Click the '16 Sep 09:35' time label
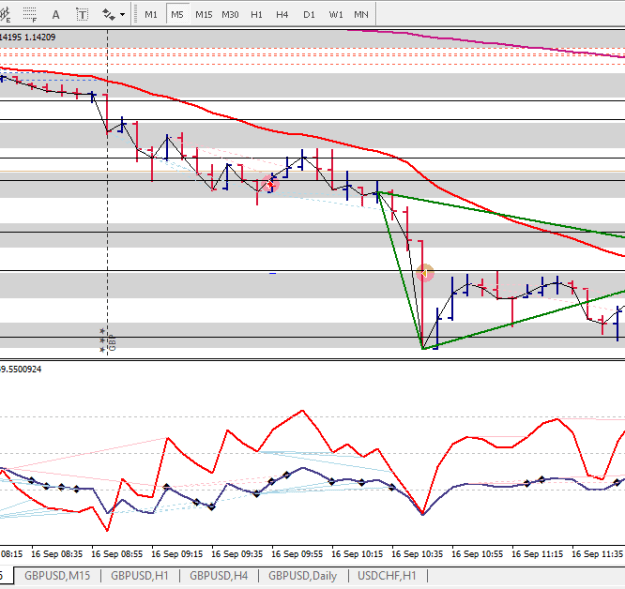The image size is (625, 589). 237,554
